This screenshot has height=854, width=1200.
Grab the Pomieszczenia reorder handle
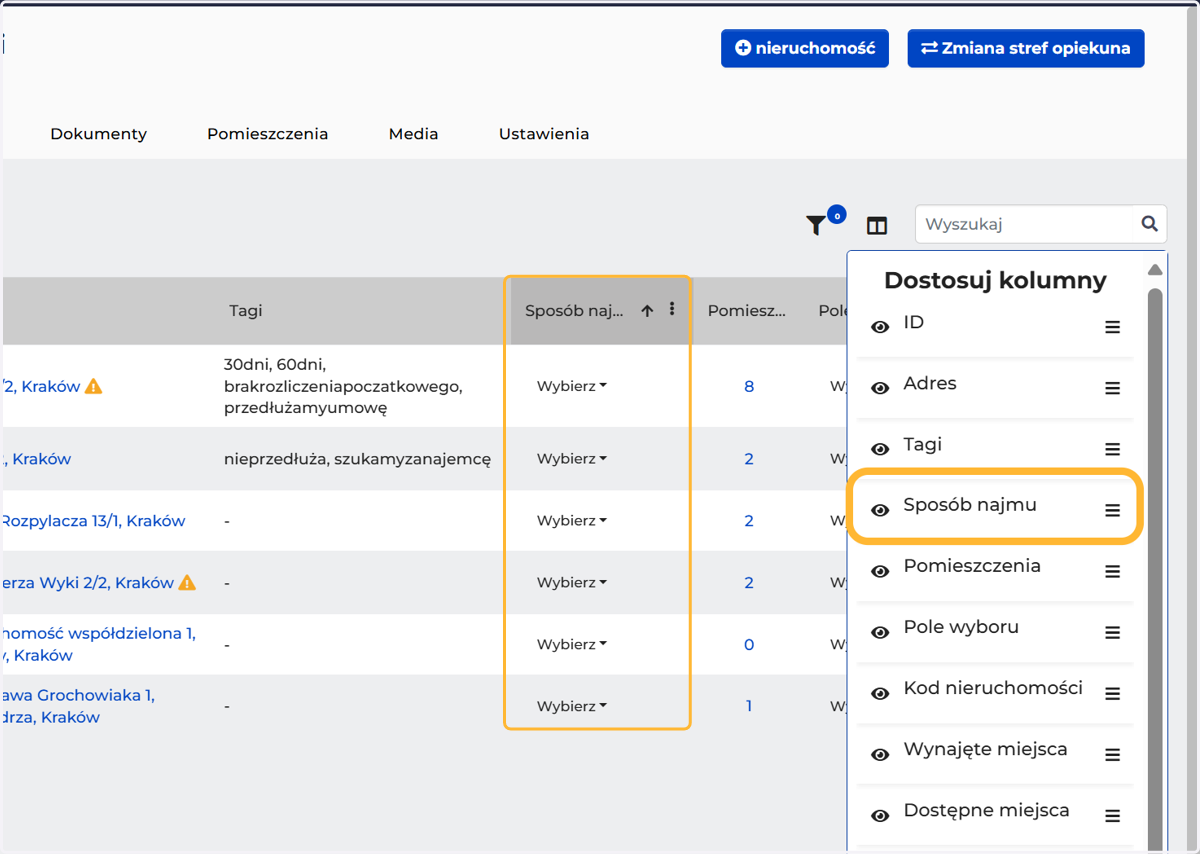[x=1112, y=571]
